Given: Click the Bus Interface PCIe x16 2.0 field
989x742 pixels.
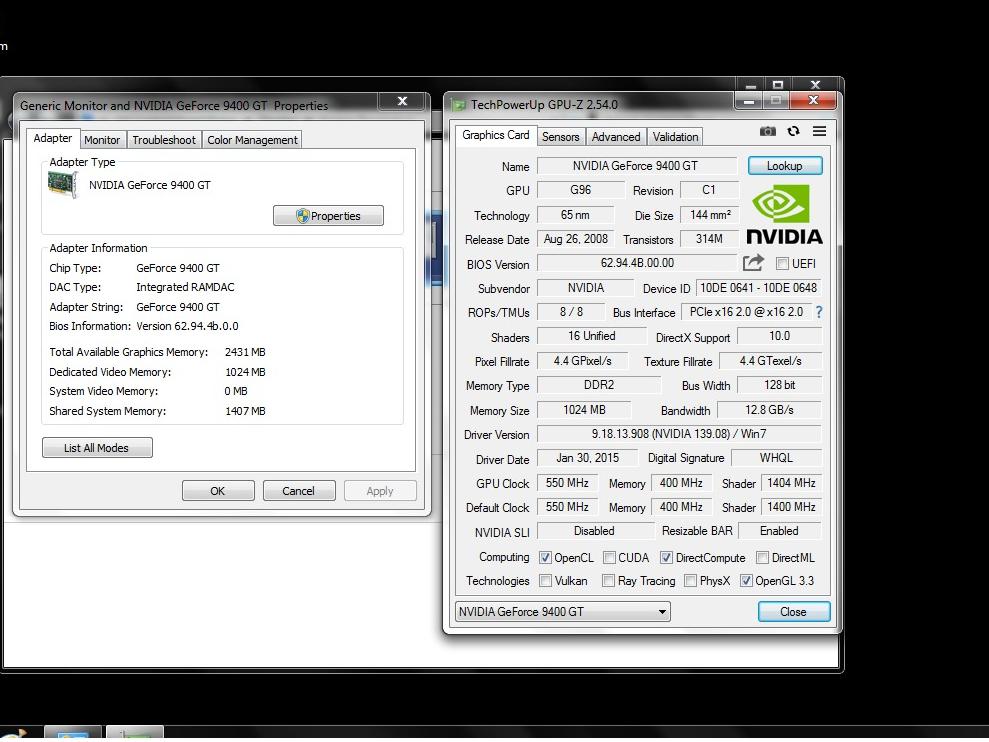Looking at the screenshot, I should pyautogui.click(x=746, y=312).
